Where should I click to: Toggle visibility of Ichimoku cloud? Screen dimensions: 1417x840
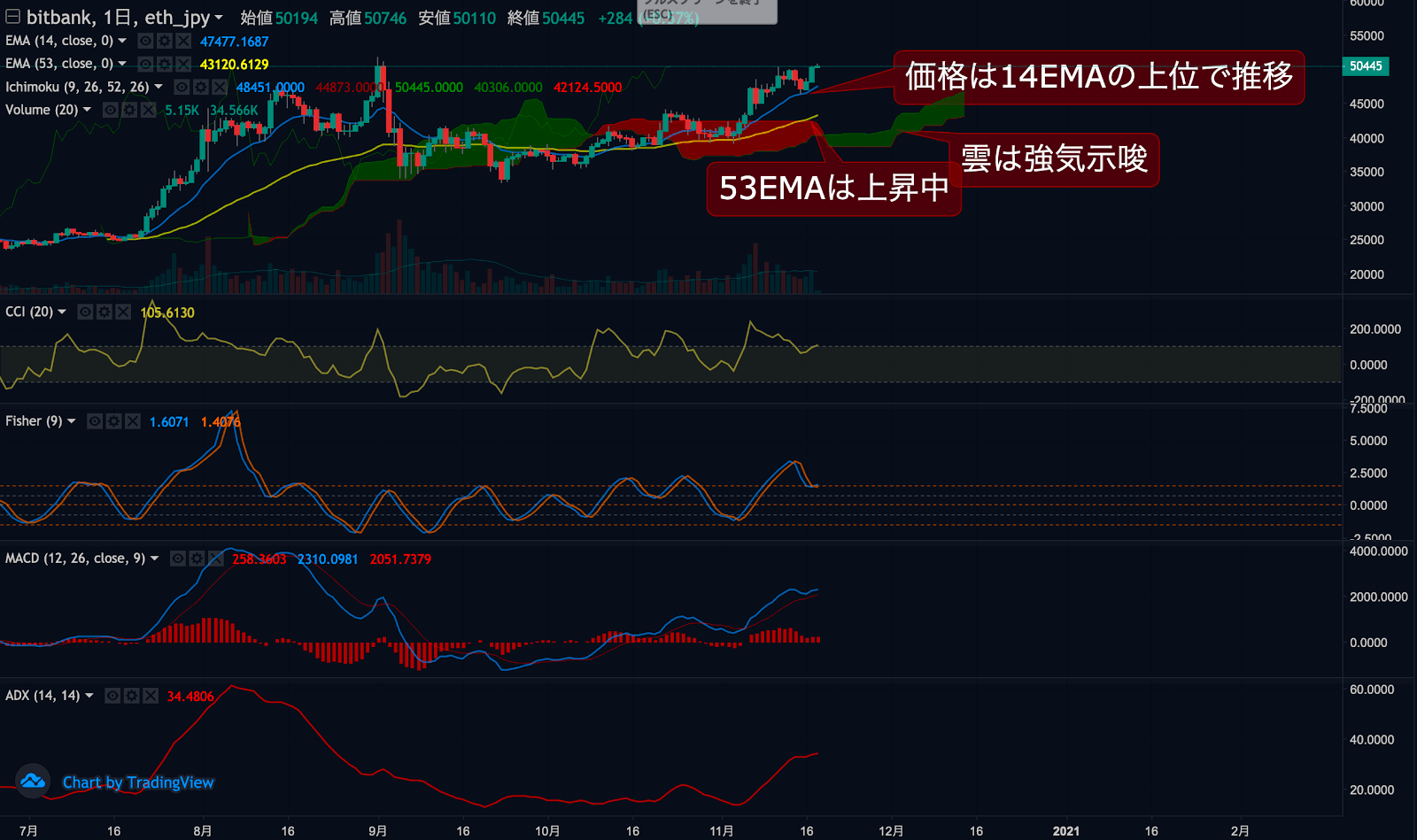182,87
